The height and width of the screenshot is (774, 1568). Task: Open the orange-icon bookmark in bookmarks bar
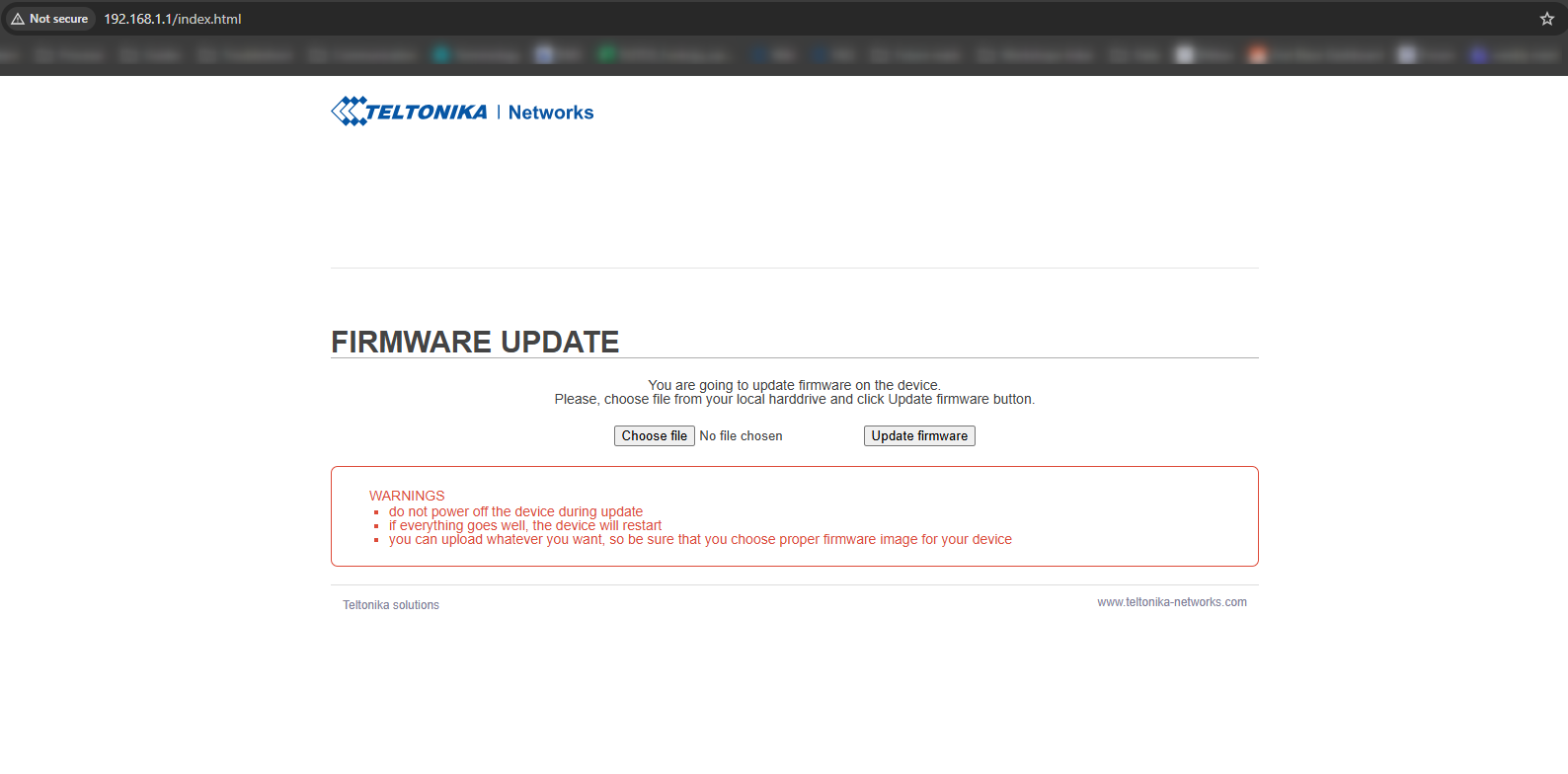[1257, 55]
